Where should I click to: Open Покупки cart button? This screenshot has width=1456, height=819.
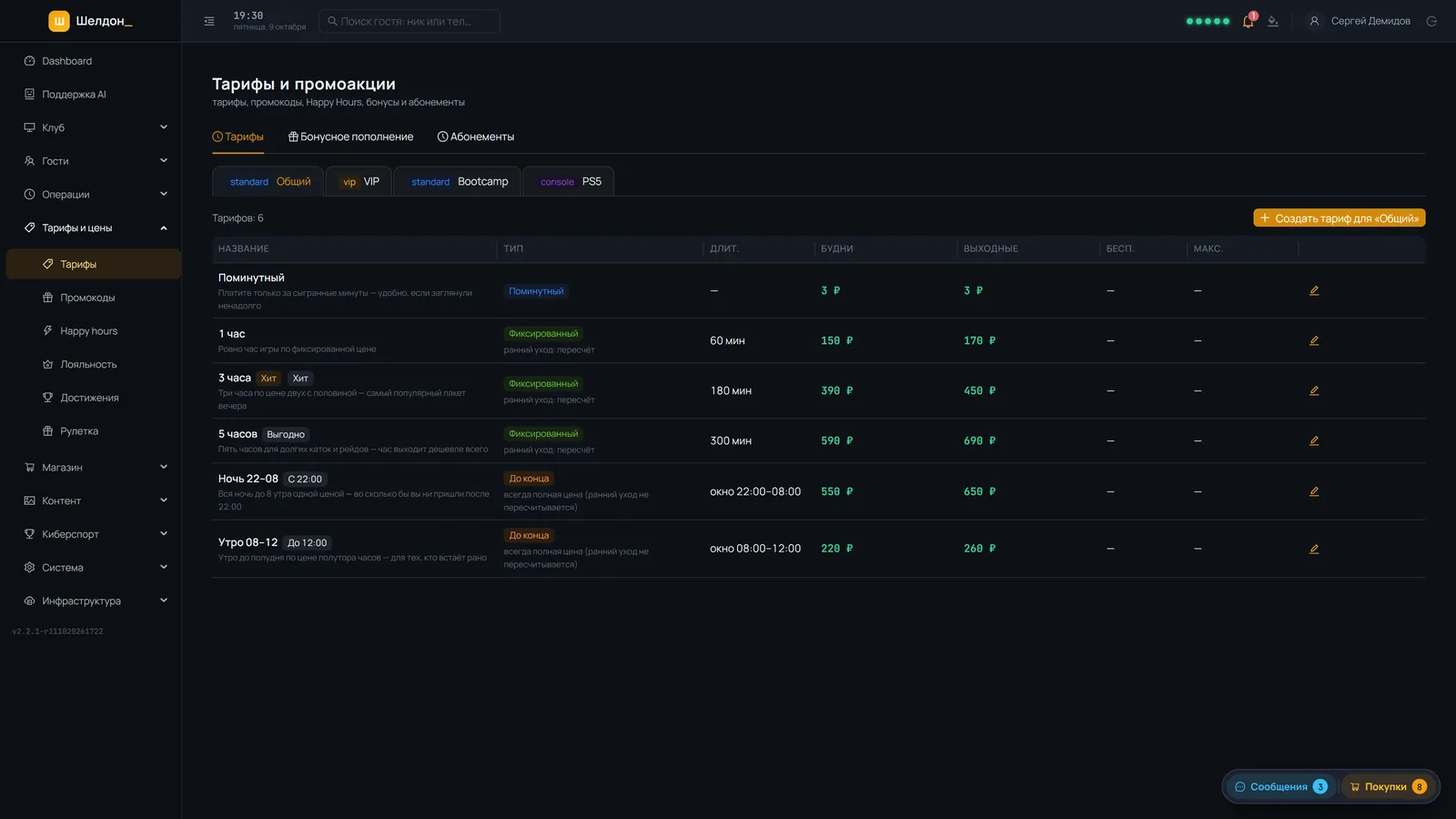[1388, 787]
